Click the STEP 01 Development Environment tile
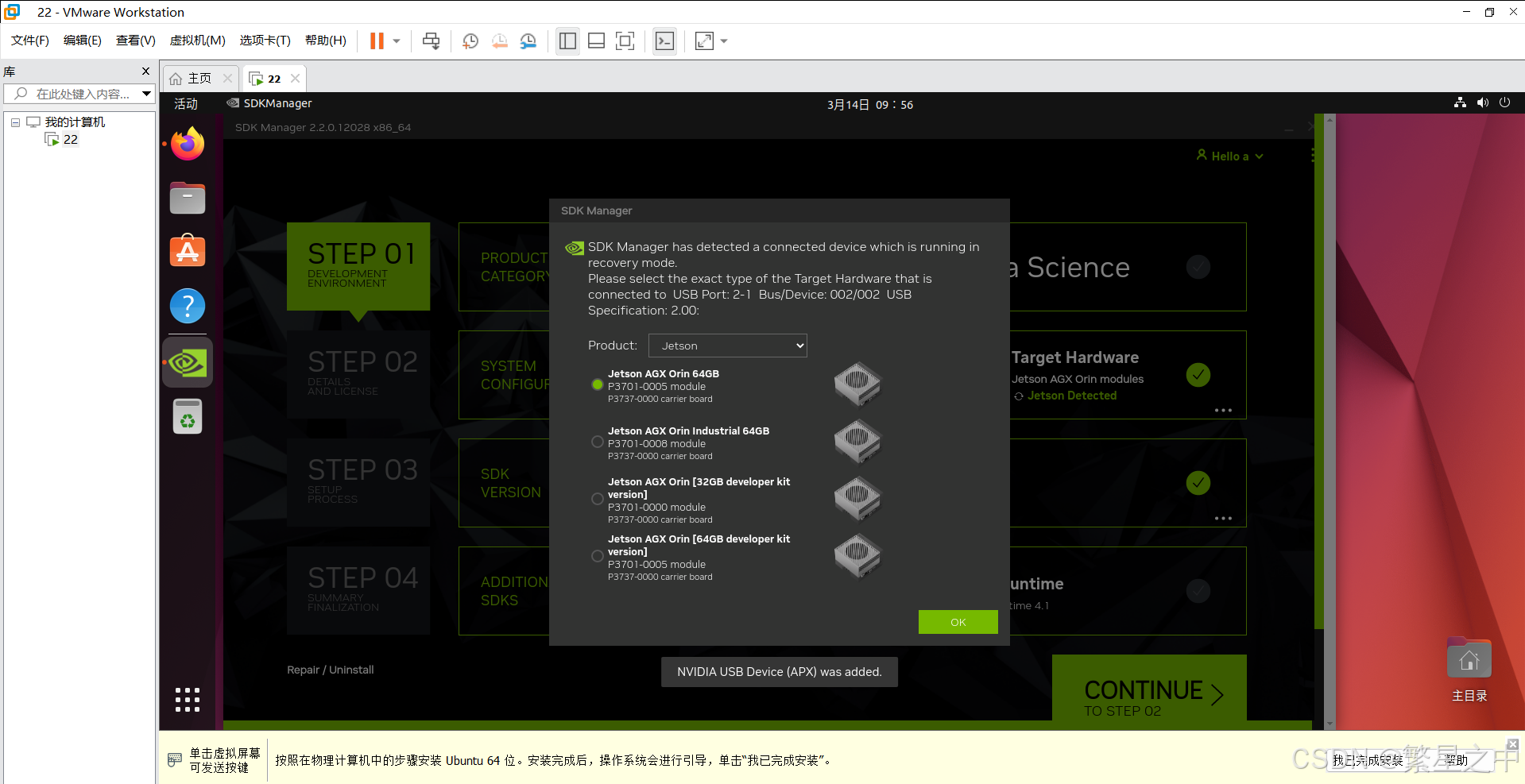 tap(358, 266)
